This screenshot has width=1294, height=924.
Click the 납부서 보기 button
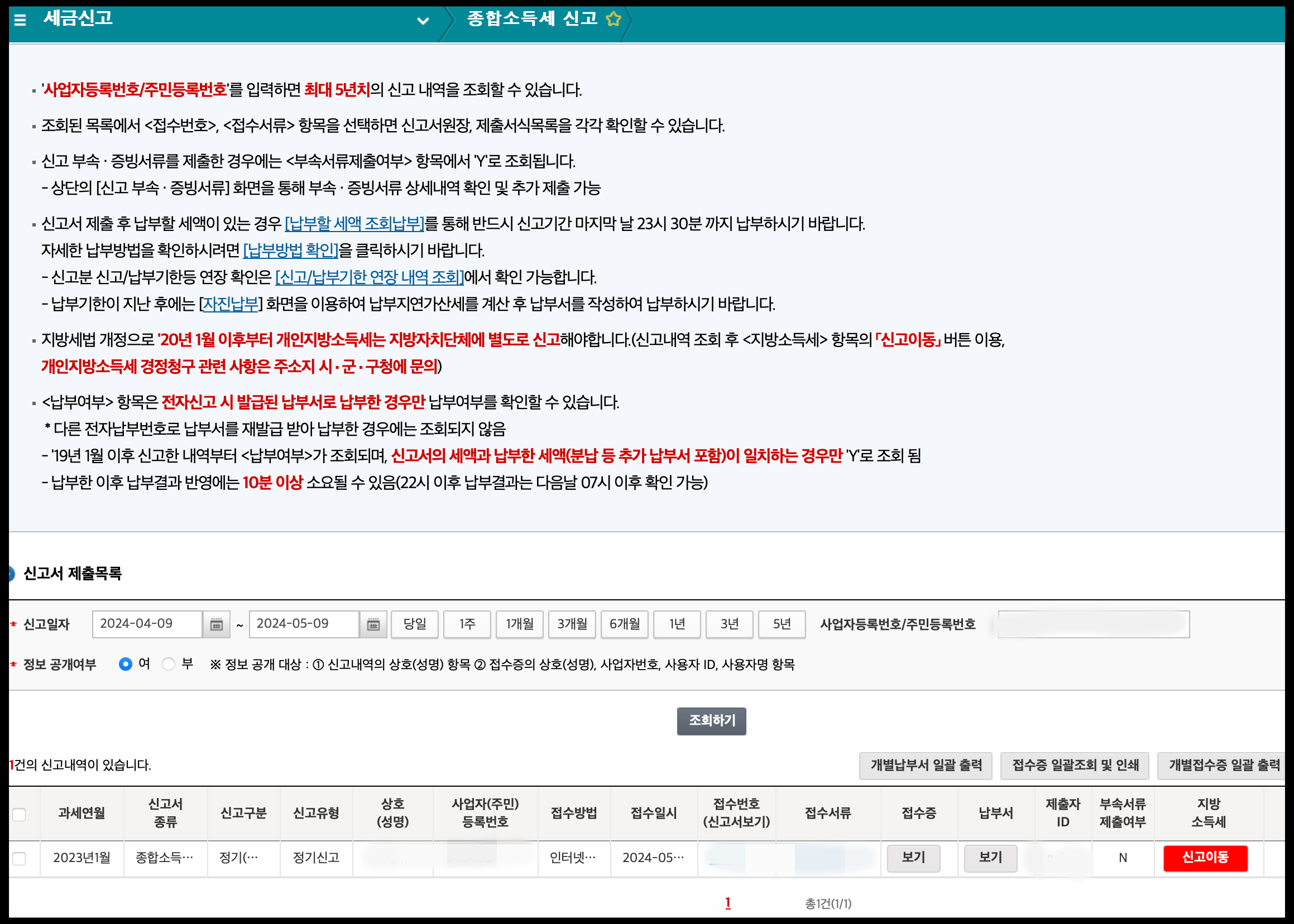pos(990,858)
